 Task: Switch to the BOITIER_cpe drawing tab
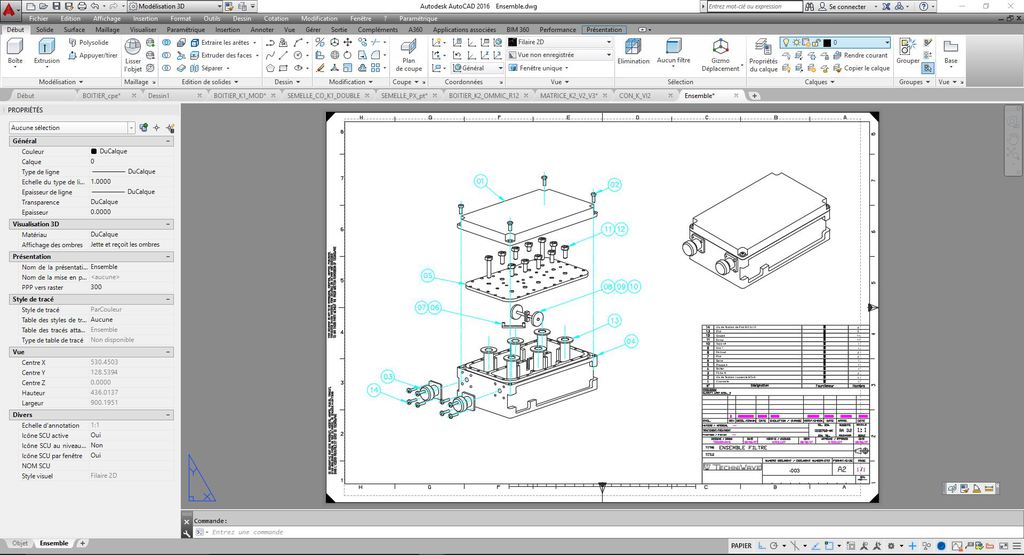102,96
